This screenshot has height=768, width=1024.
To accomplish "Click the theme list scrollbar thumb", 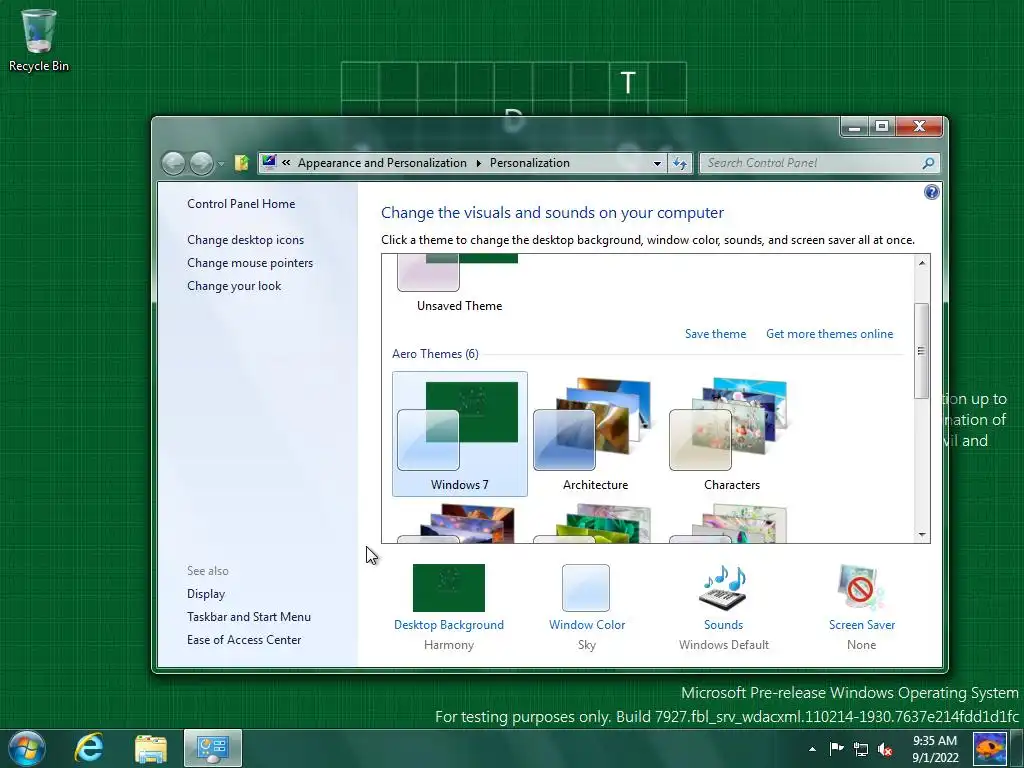I will tap(921, 351).
